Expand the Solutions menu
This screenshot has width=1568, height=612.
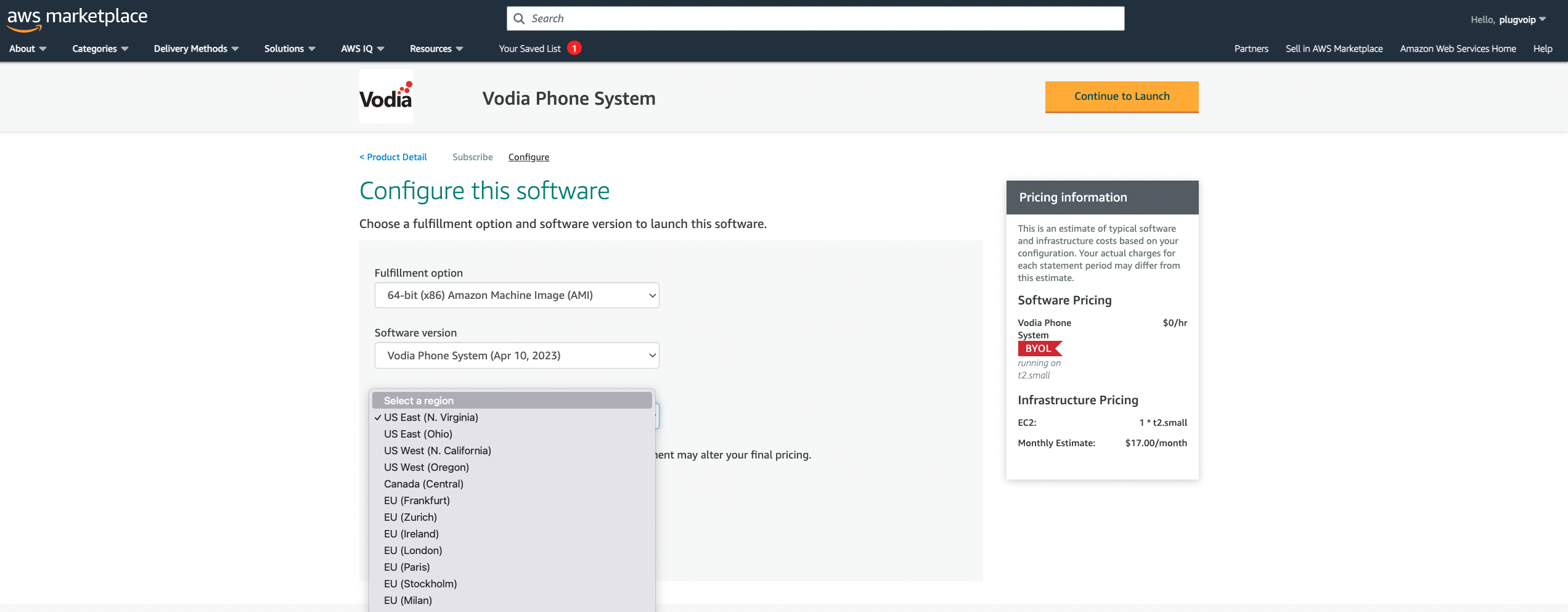tap(290, 49)
